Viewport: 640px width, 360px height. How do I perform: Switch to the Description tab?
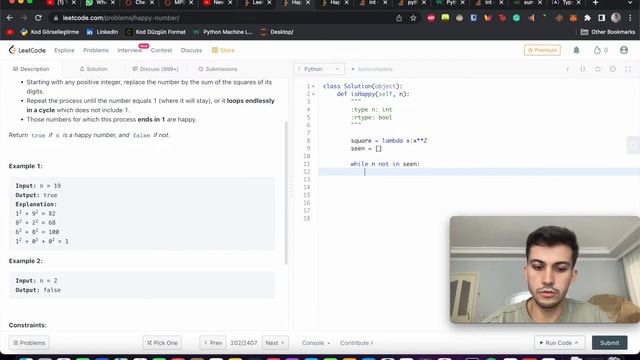31,69
